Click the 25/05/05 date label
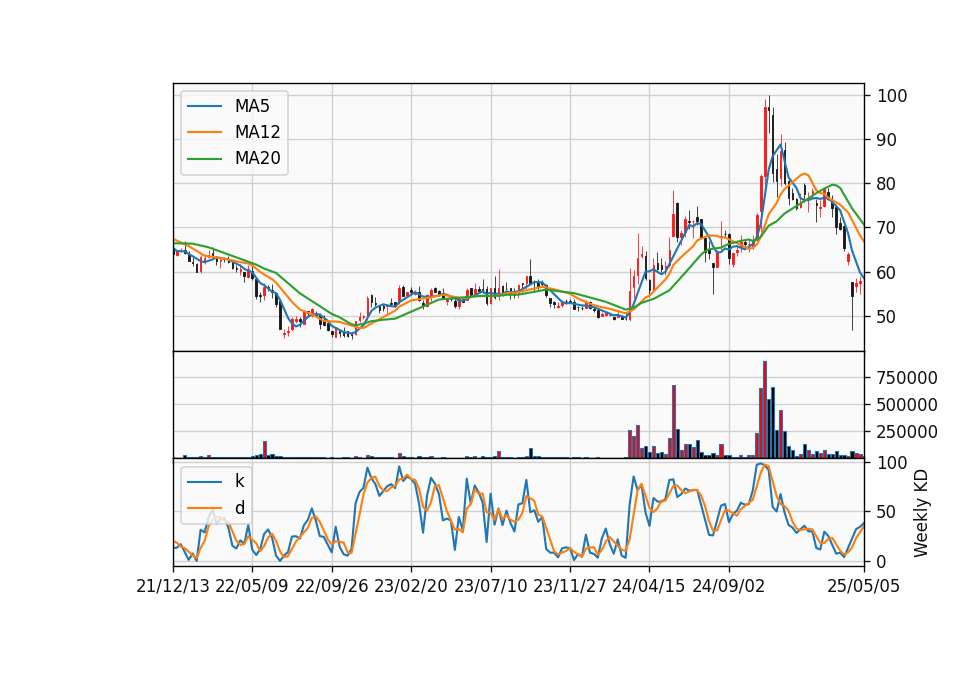This screenshot has height=690, width=960. point(864,586)
